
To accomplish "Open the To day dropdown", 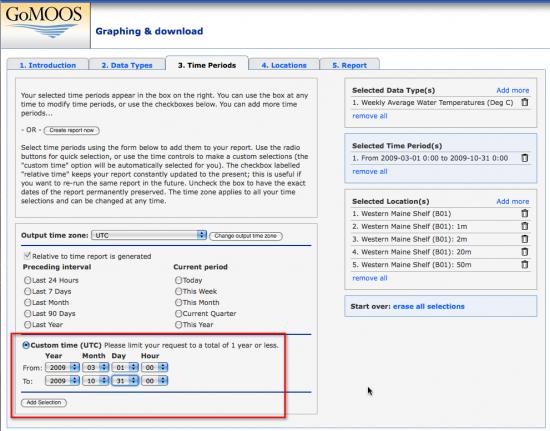I will [x=125, y=381].
